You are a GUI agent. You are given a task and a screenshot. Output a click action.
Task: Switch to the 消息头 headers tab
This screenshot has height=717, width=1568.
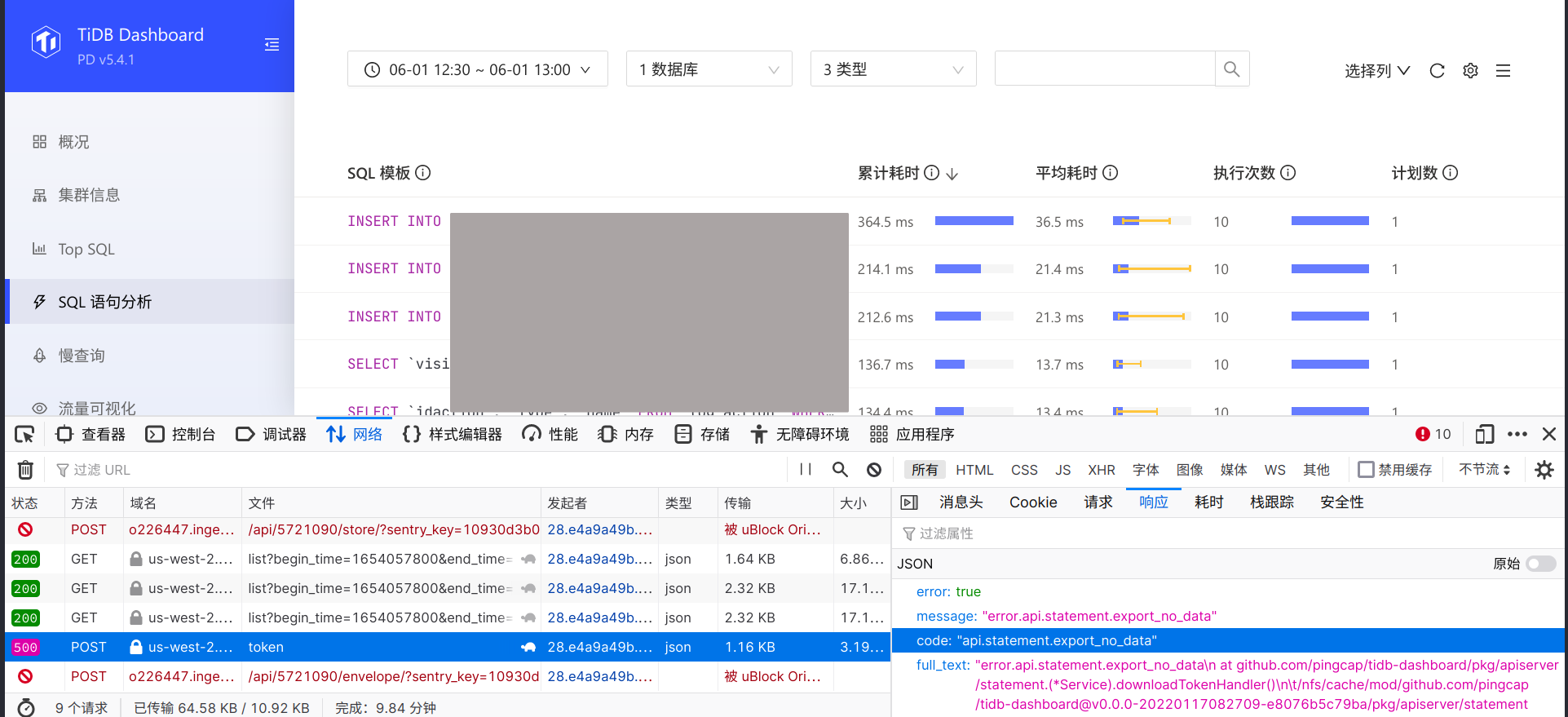(x=961, y=502)
